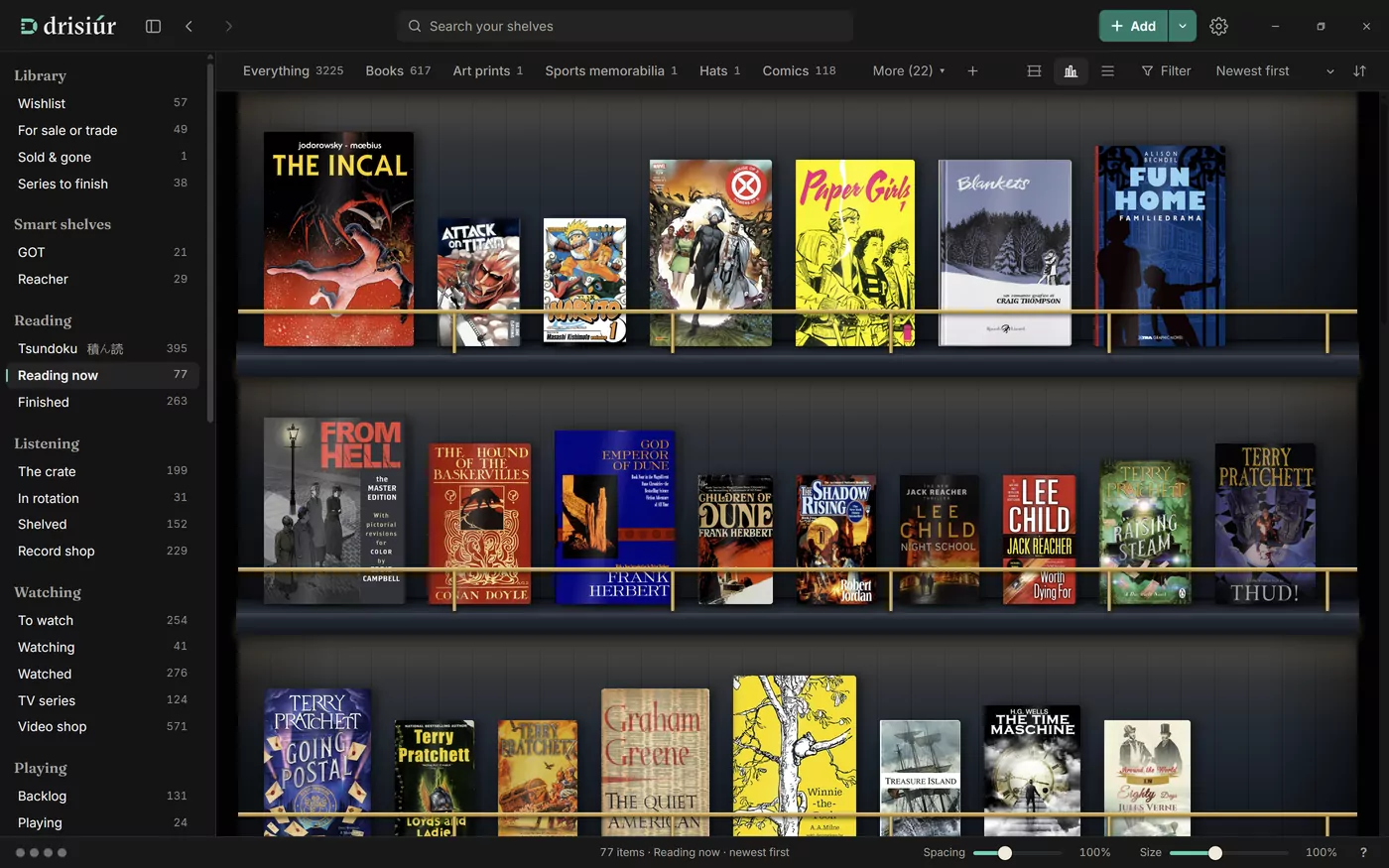1389x868 pixels.
Task: Click the drisiúr logo
Action: [x=67, y=27]
